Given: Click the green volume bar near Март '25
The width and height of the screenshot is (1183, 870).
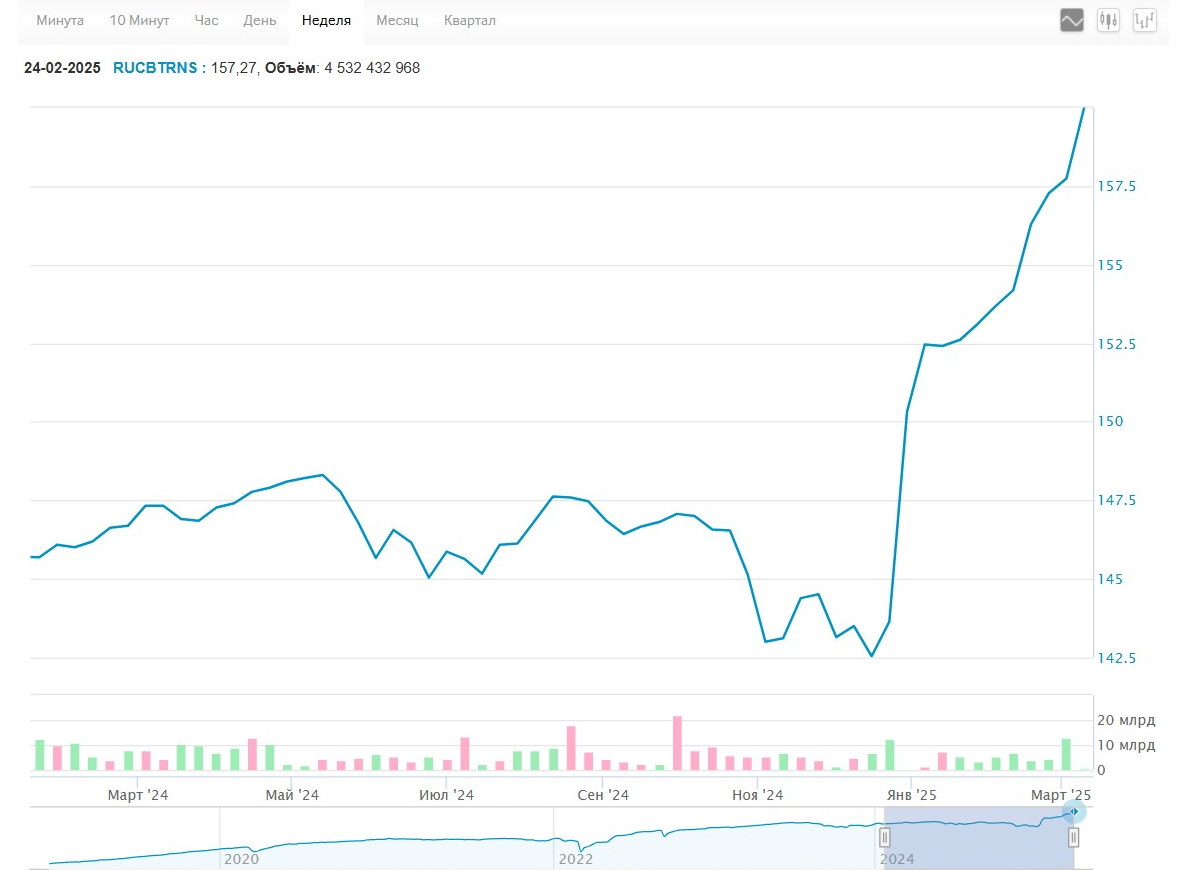Looking at the screenshot, I should (x=1066, y=754).
